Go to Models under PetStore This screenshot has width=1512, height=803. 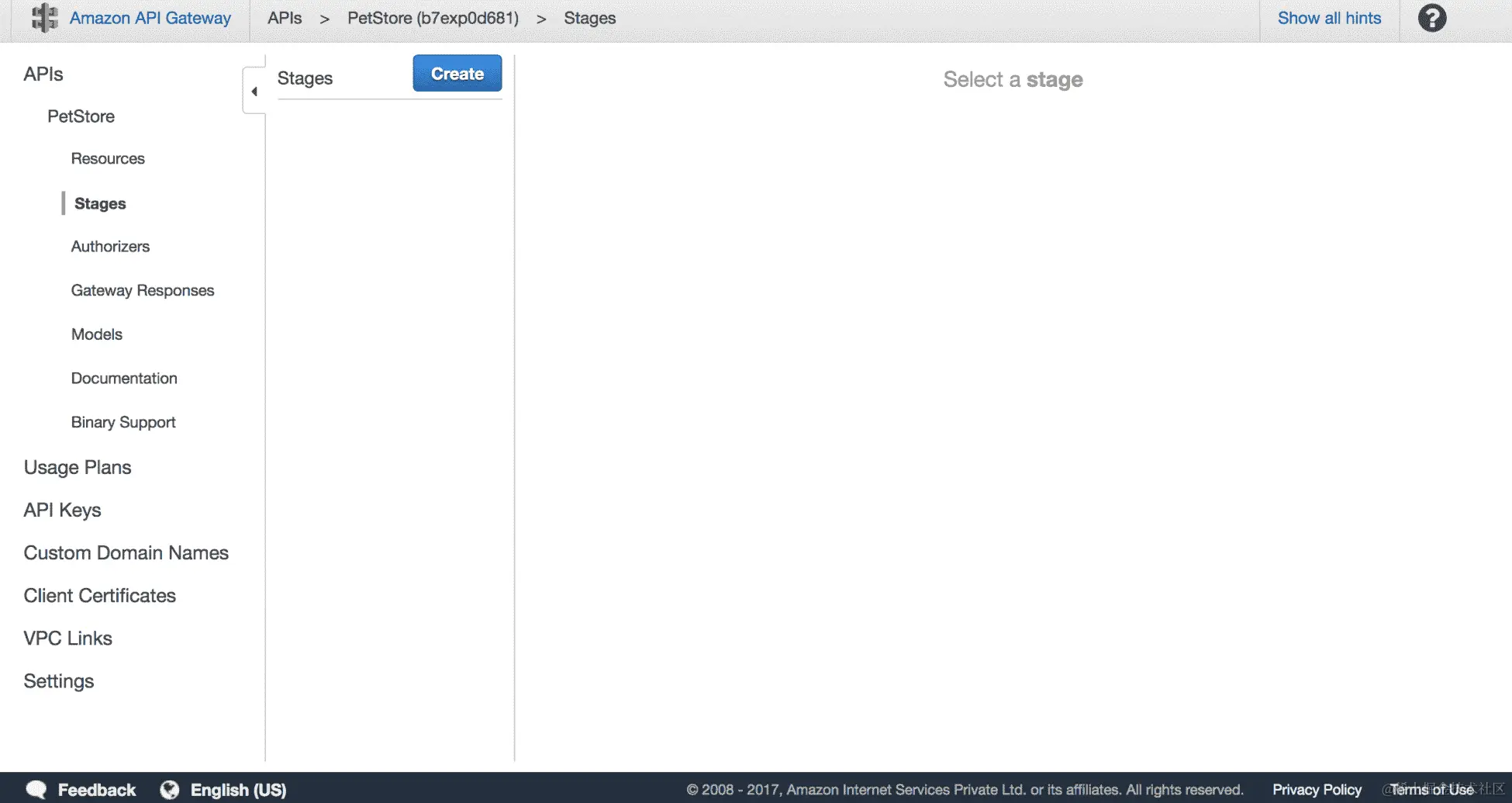pos(97,334)
